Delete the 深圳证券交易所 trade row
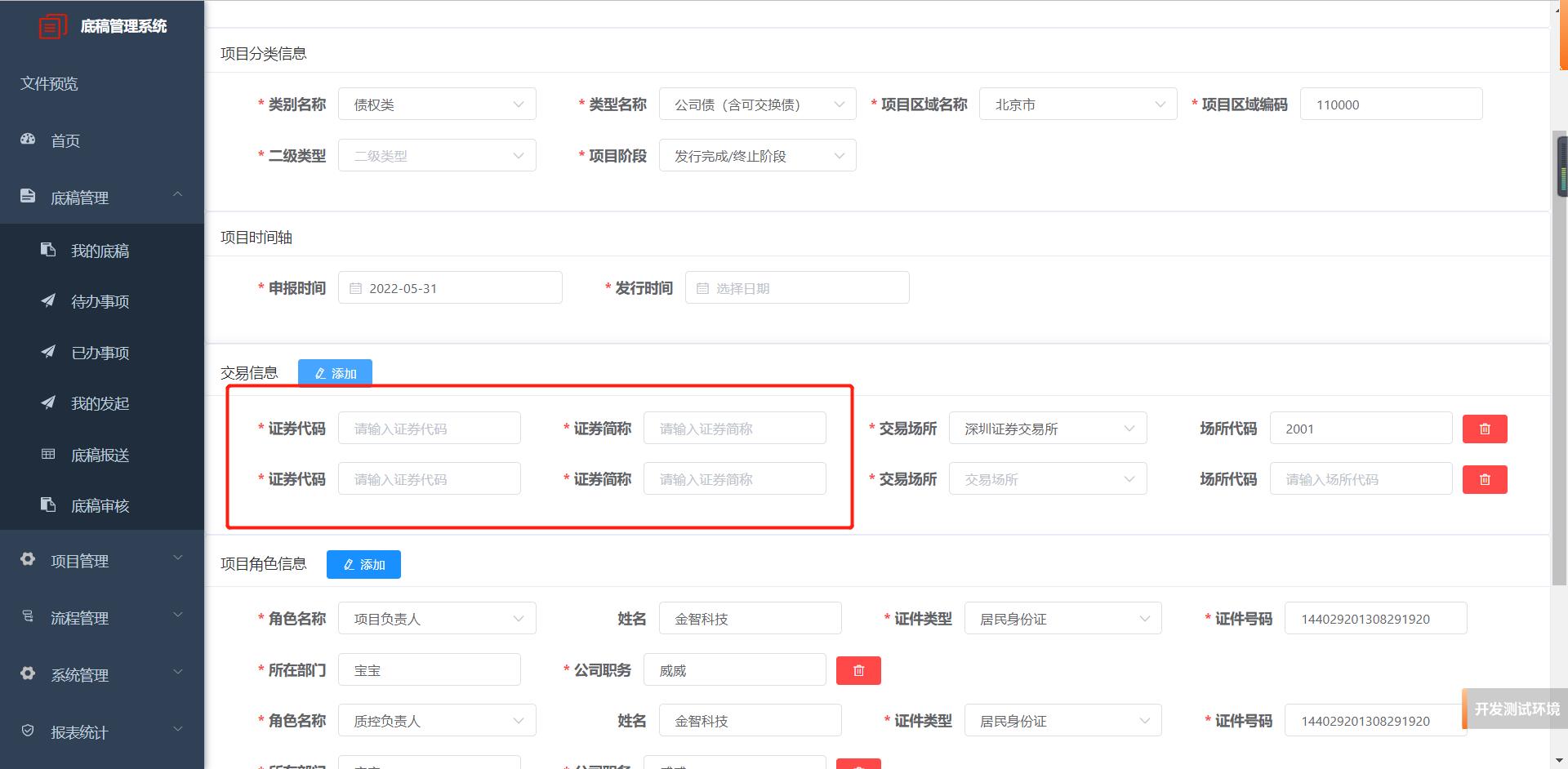Screen dimensions: 1568x769 1485,429
